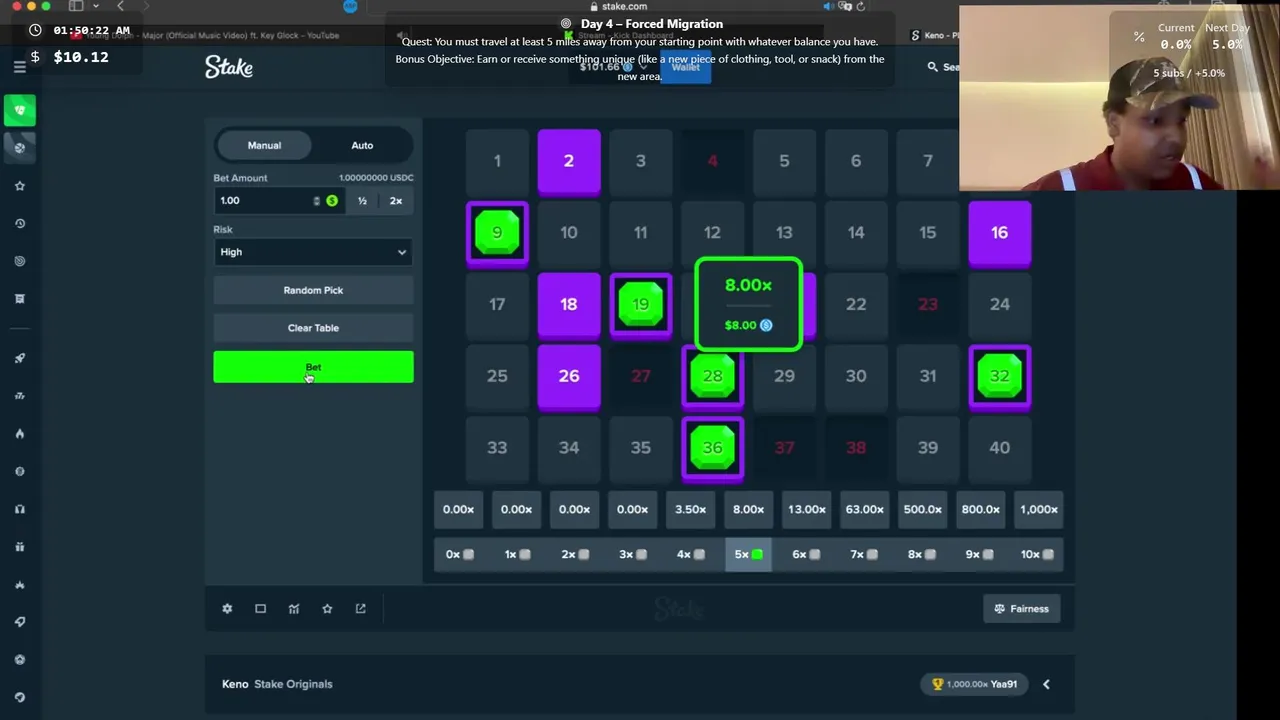
Task: Click the 13.00x payout chip
Action: pyautogui.click(x=806, y=509)
